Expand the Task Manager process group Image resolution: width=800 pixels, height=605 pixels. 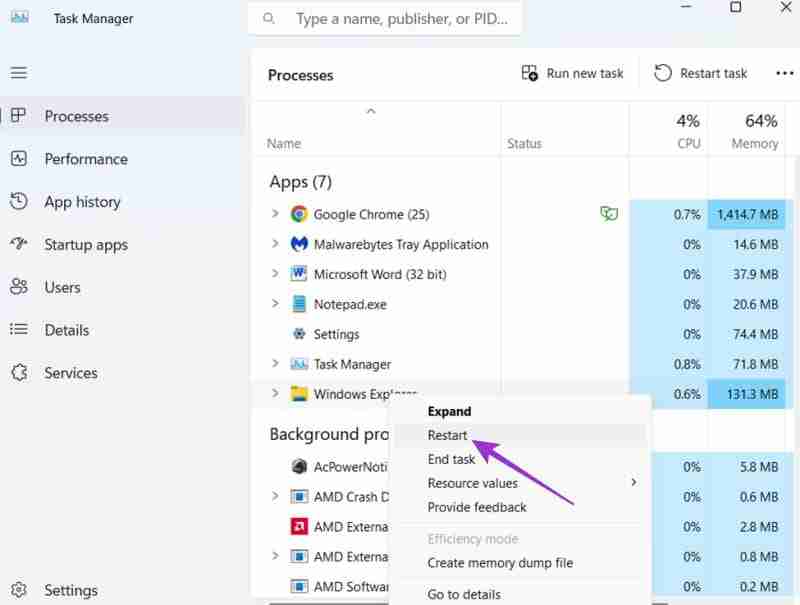pos(275,363)
